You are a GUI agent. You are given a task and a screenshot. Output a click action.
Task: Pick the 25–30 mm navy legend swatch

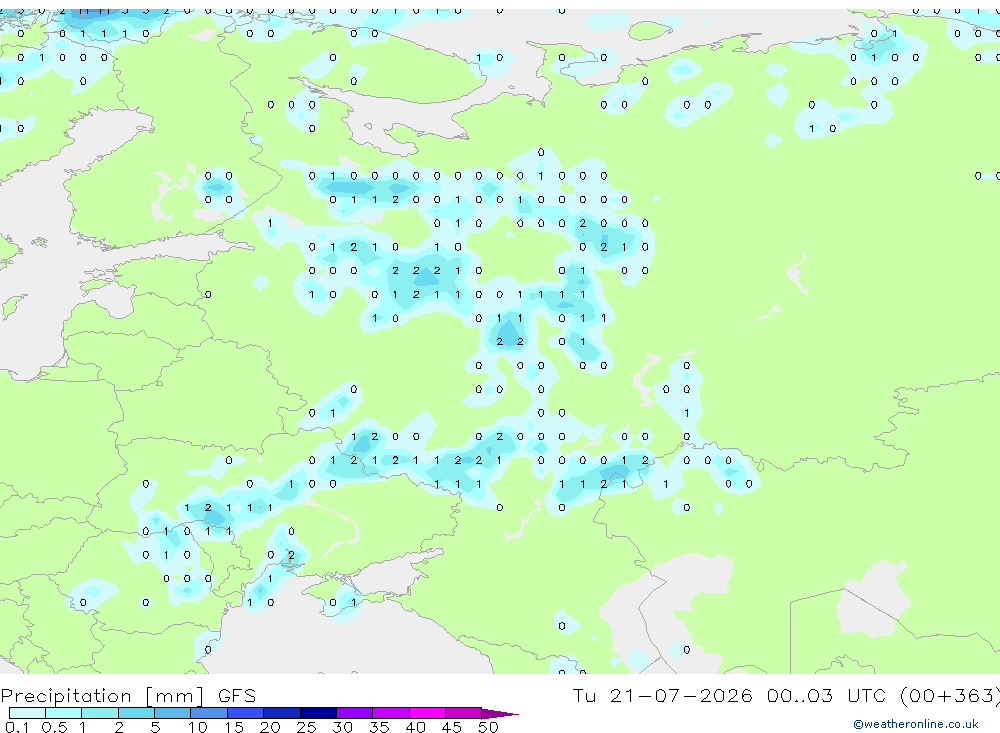point(318,713)
